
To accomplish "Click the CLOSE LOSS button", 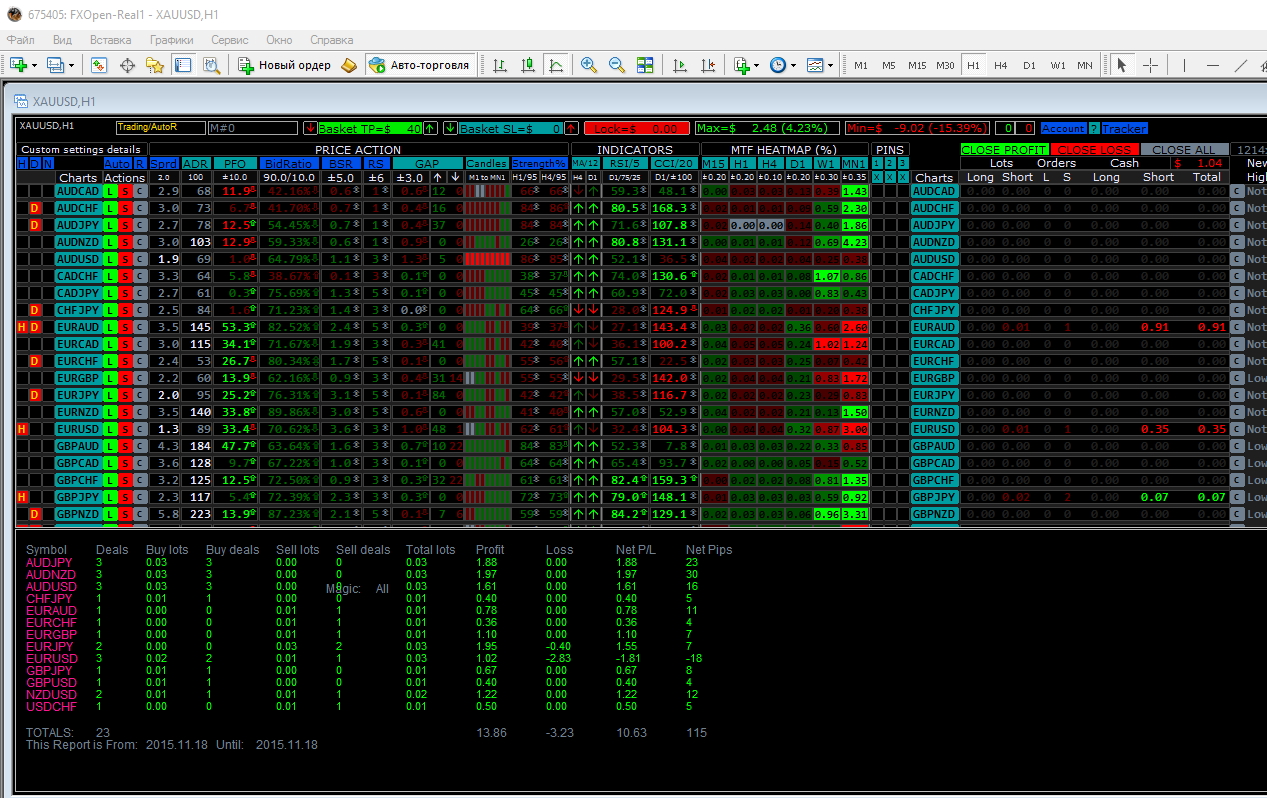I will click(x=1093, y=150).
